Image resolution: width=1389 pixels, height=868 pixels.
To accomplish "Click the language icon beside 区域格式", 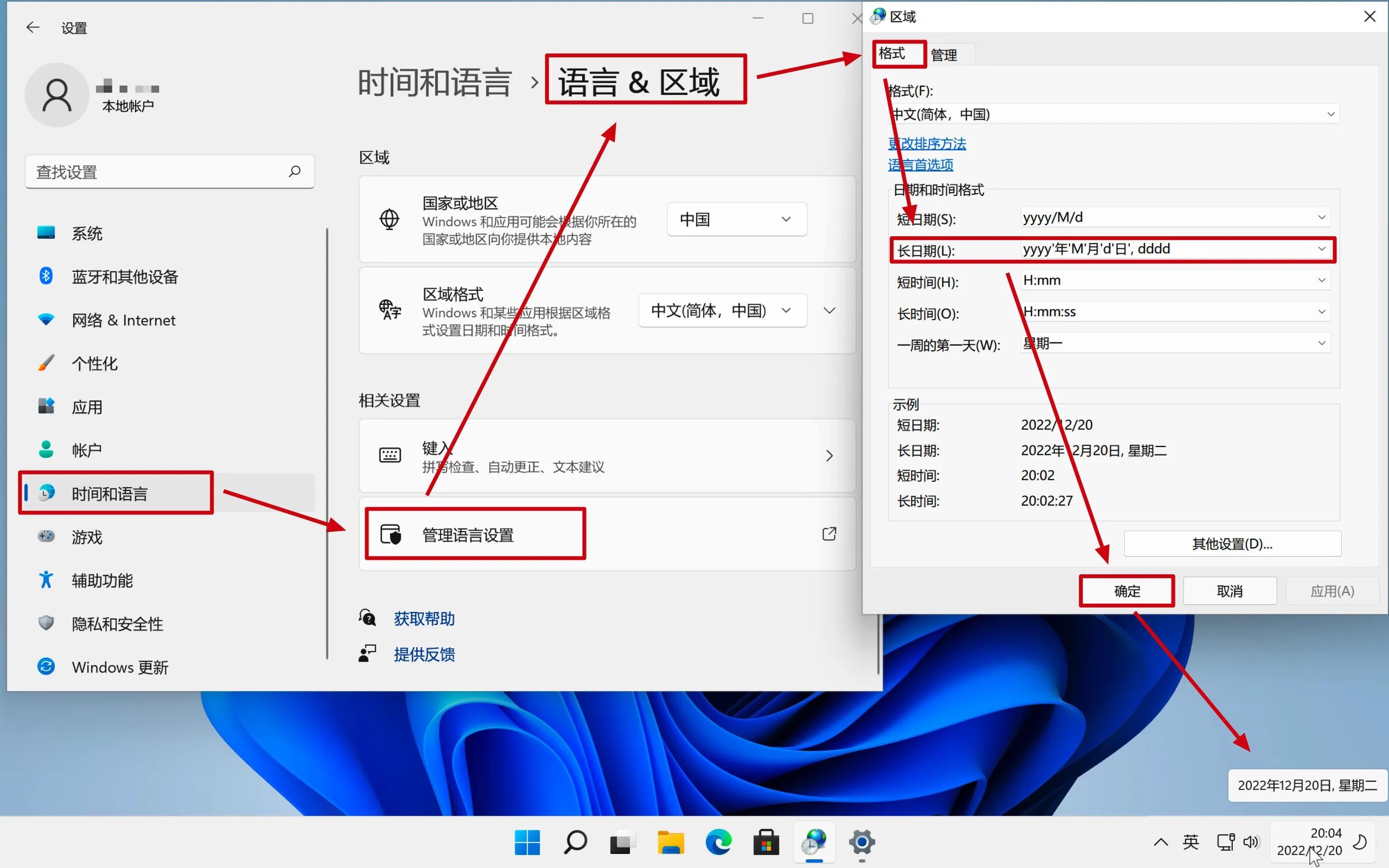I will [390, 310].
